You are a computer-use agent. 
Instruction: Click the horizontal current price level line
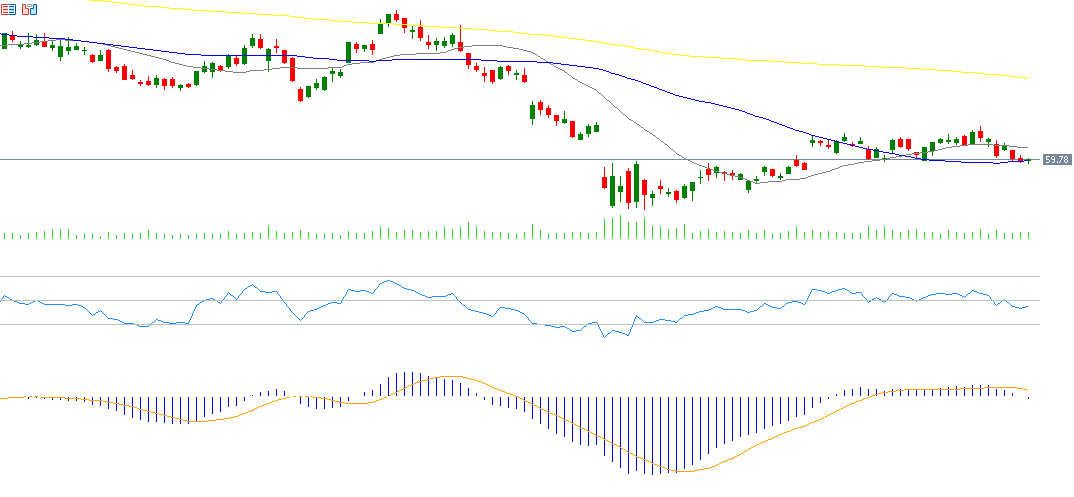point(300,160)
